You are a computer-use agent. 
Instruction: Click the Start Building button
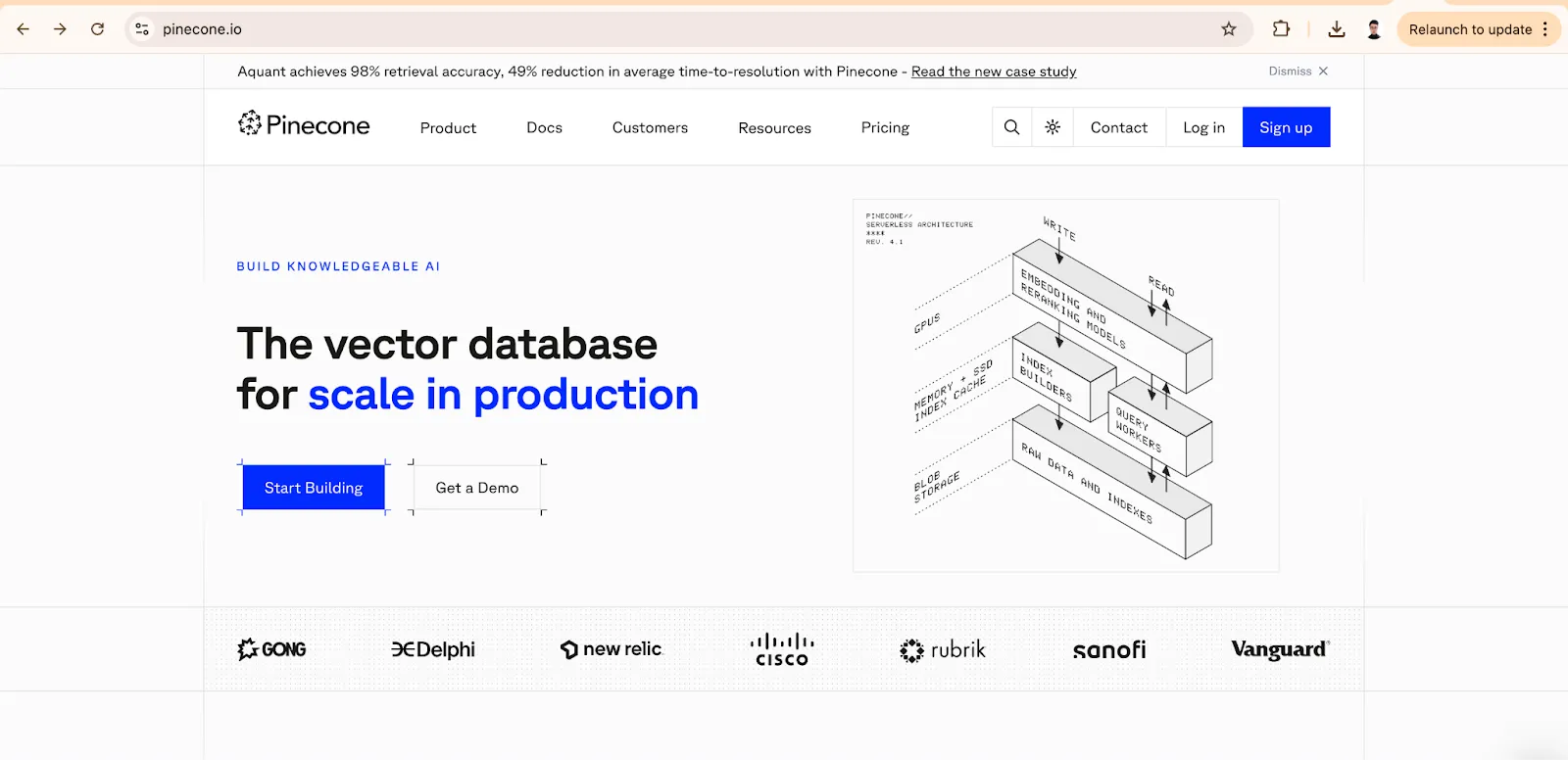(314, 488)
